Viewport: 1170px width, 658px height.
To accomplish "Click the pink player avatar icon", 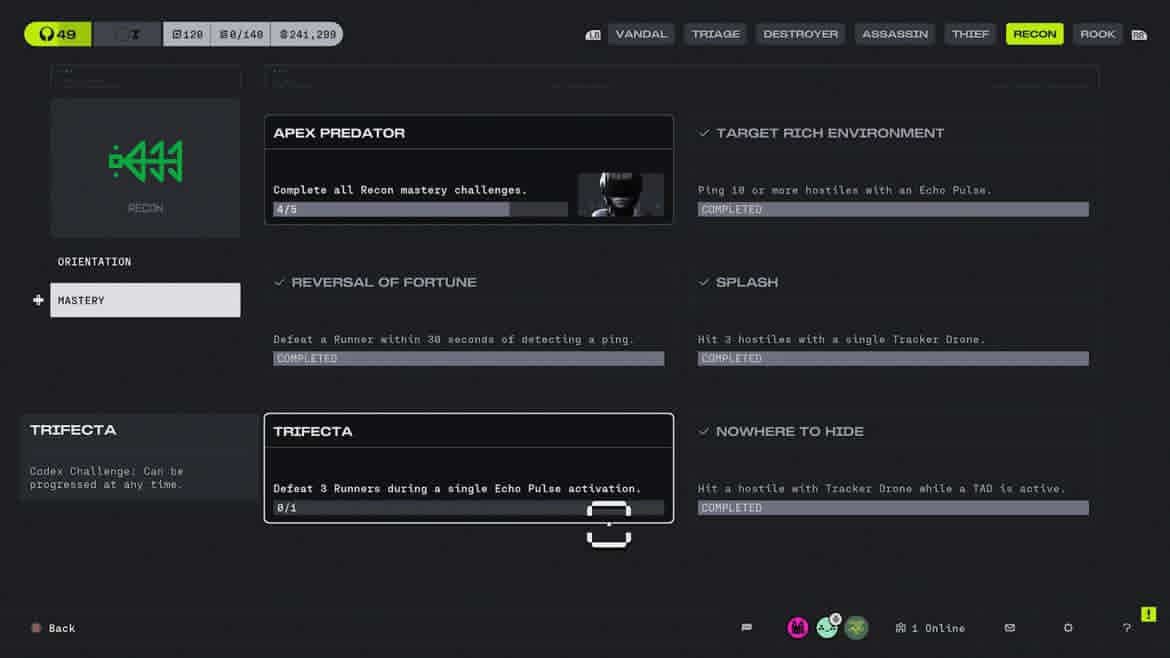I will click(x=798, y=628).
